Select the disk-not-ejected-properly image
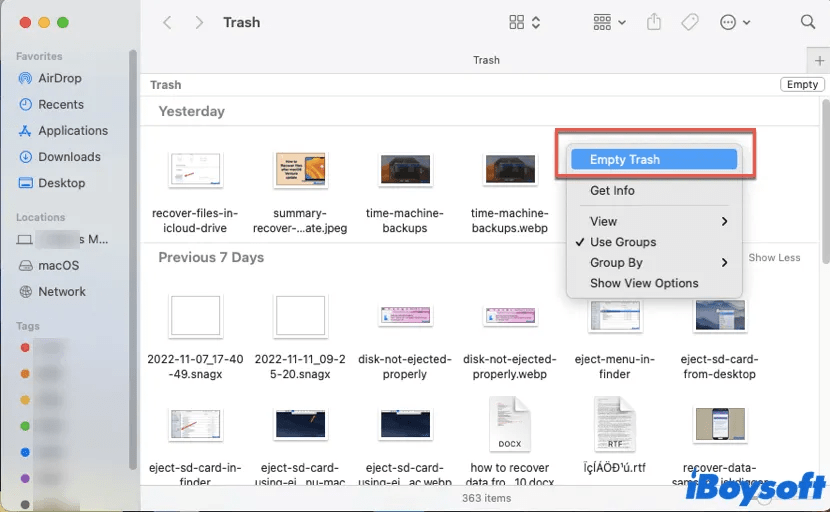This screenshot has height=512, width=834. [x=405, y=315]
